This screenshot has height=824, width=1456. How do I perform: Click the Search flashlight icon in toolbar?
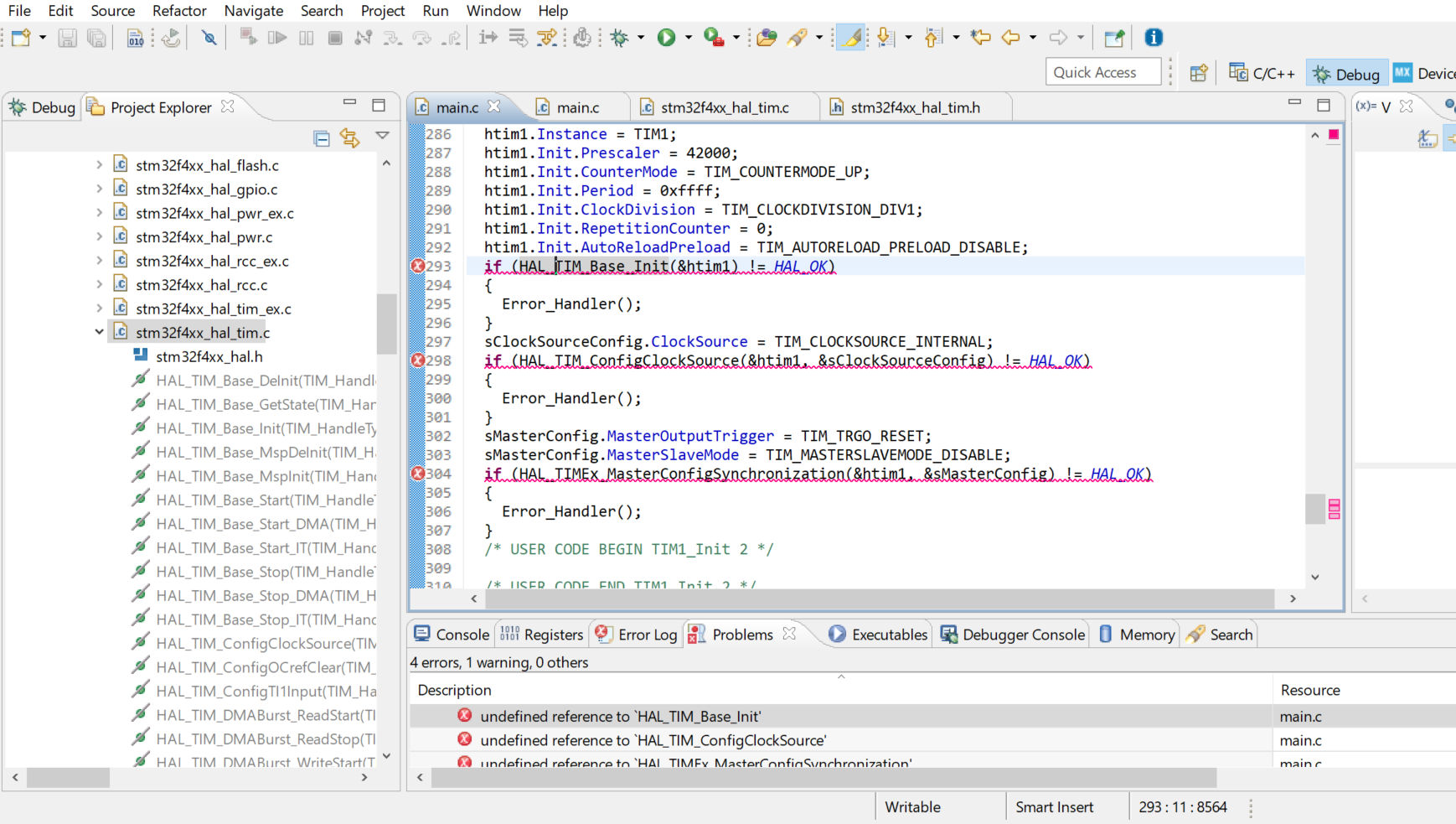(797, 38)
